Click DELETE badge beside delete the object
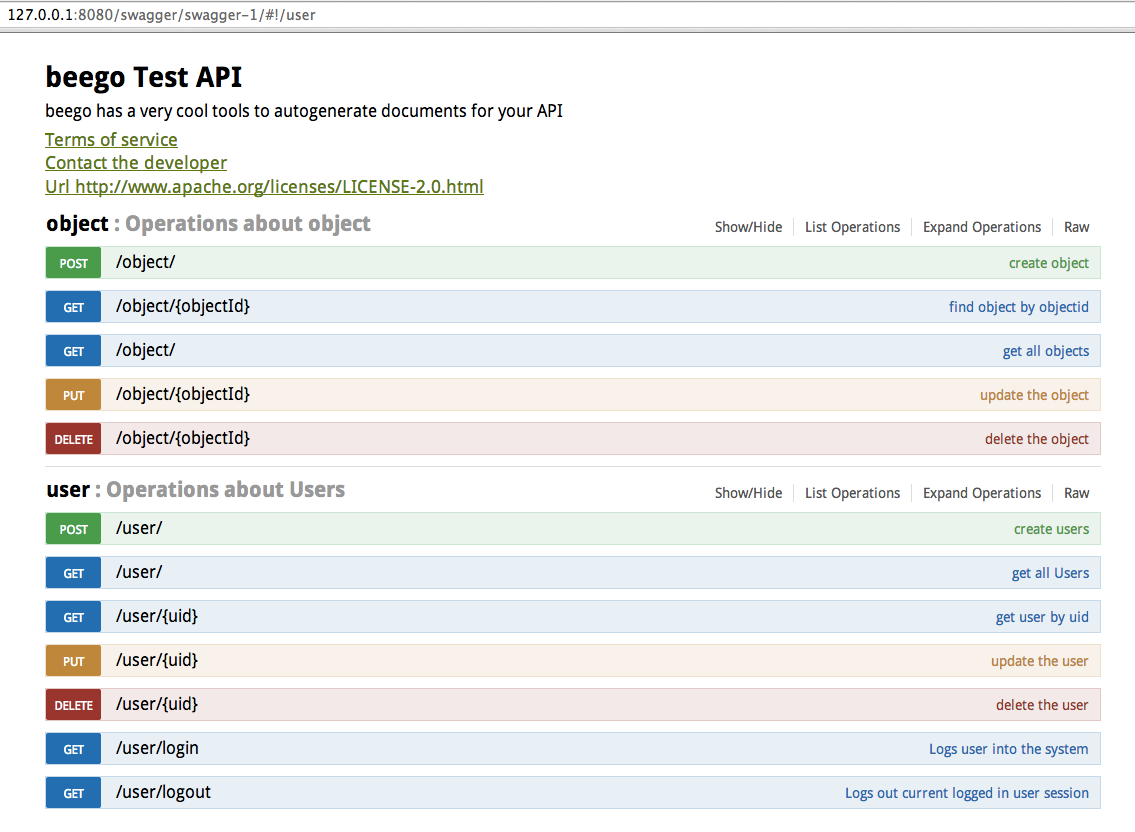The height and width of the screenshot is (832, 1135). (x=73, y=439)
